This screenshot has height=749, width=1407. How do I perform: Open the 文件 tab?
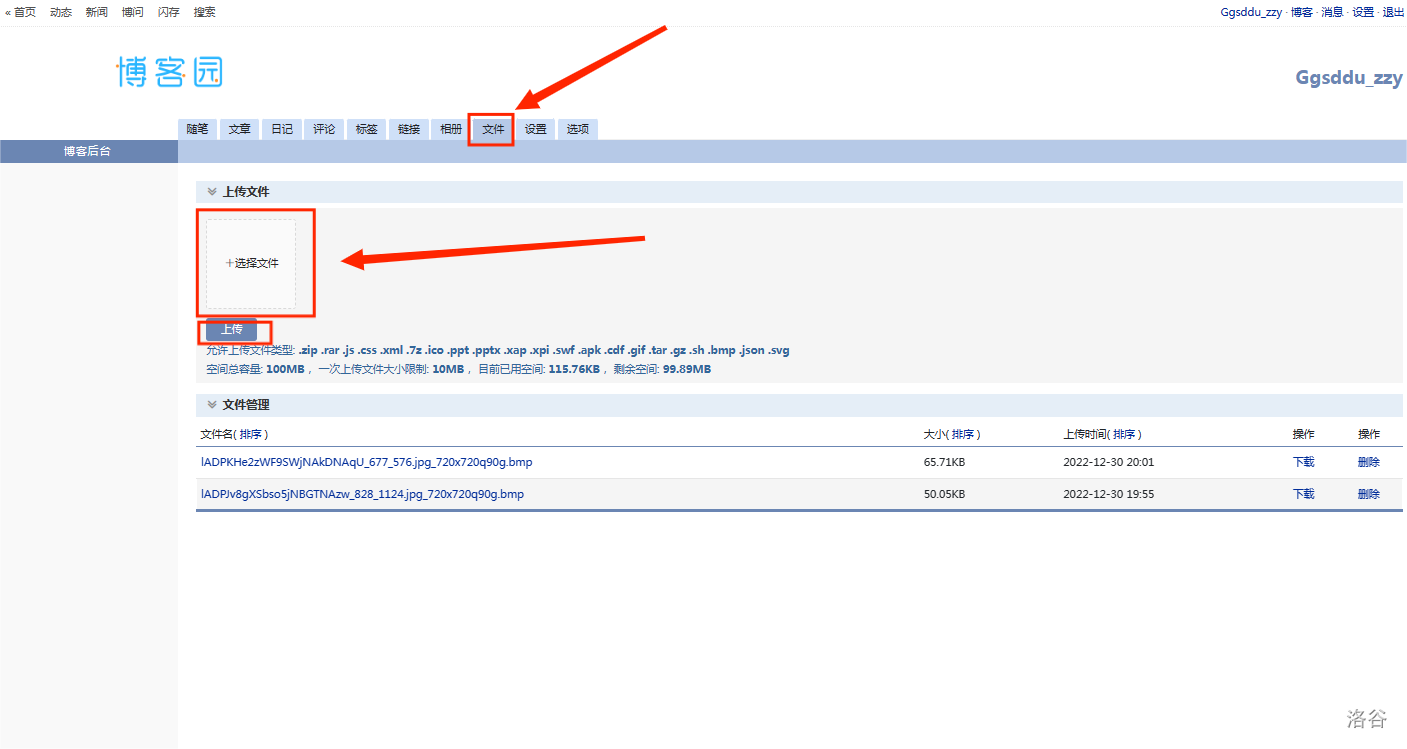[493, 129]
